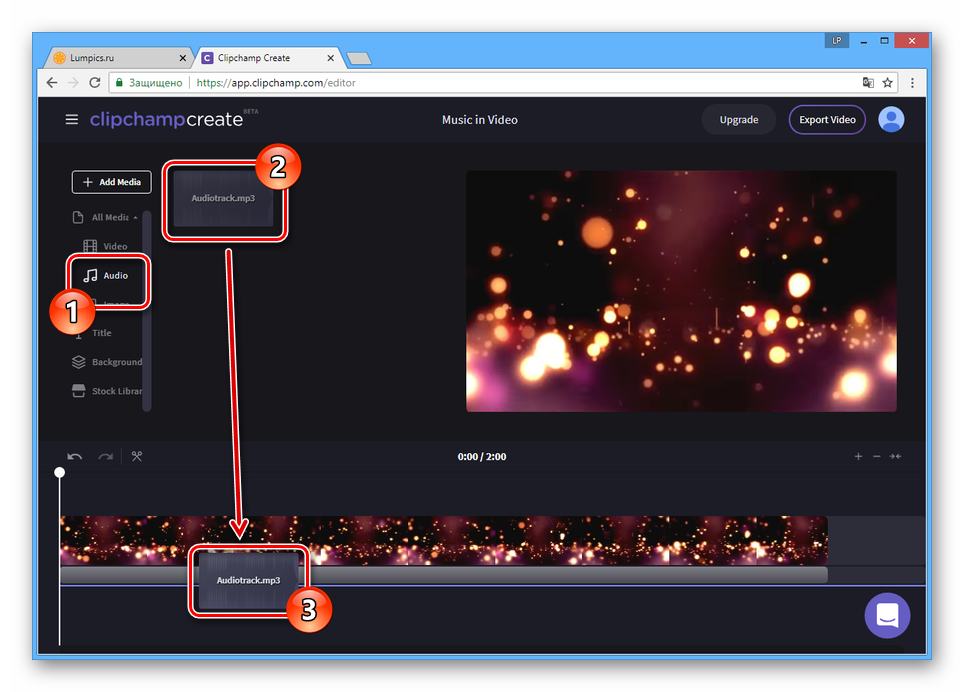
Task: Click the music note Audio icon
Action: pos(90,275)
